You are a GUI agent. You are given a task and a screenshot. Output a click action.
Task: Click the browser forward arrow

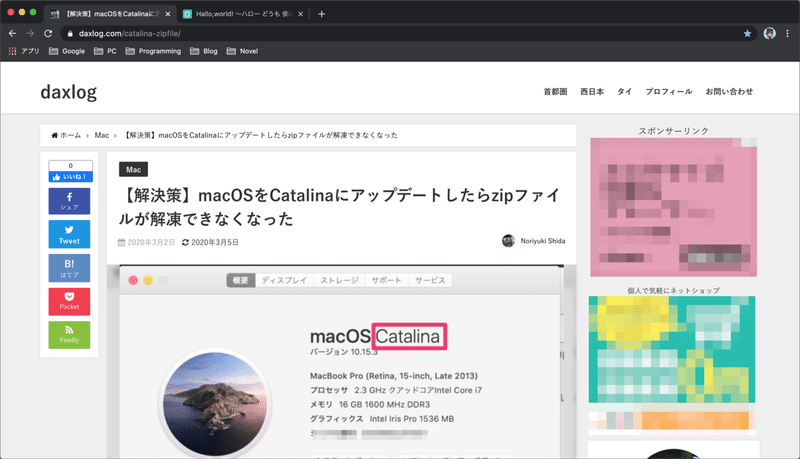[x=30, y=33]
